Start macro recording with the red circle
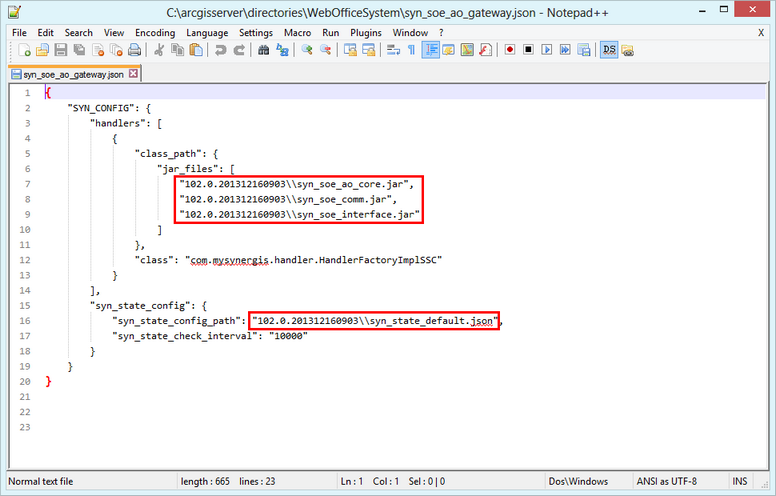Image resolution: width=776 pixels, height=496 pixels. pyautogui.click(x=510, y=50)
